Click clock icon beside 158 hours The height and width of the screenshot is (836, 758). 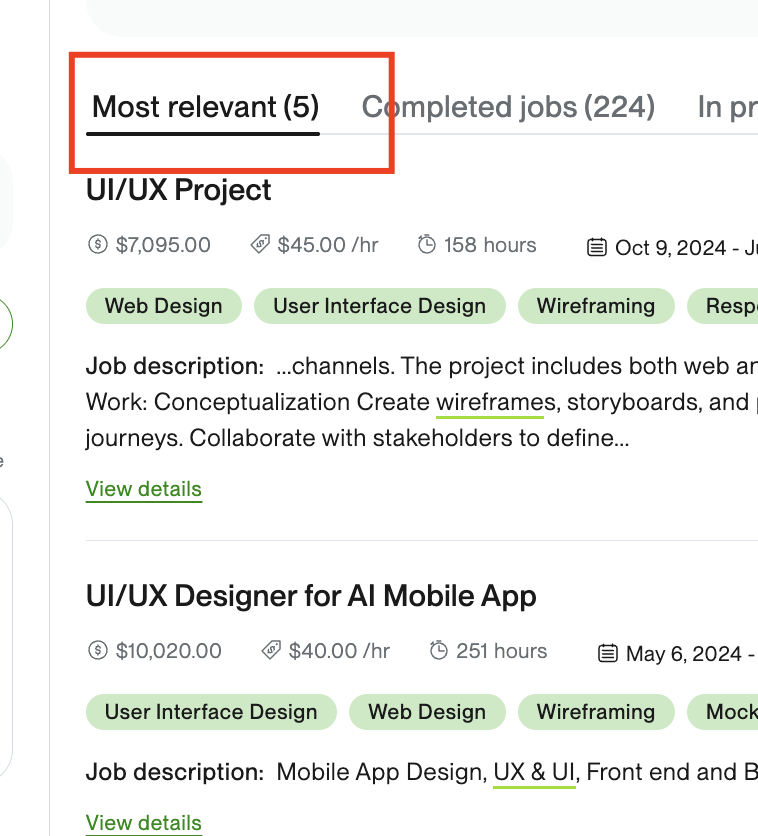point(426,245)
